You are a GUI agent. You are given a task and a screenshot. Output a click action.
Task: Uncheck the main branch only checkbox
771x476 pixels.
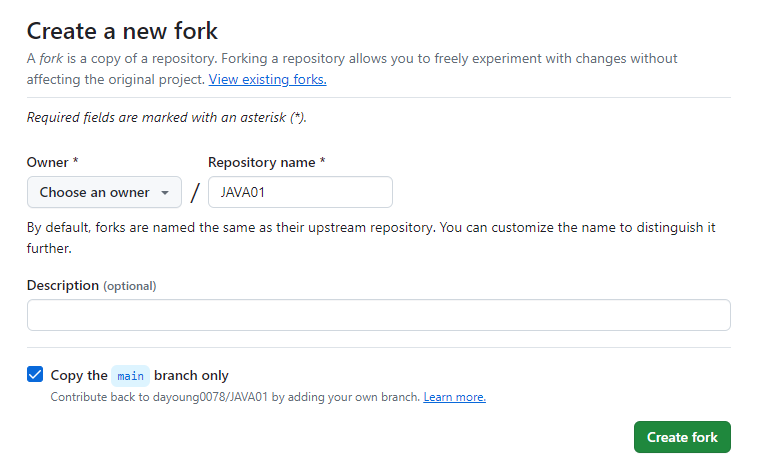[35, 375]
